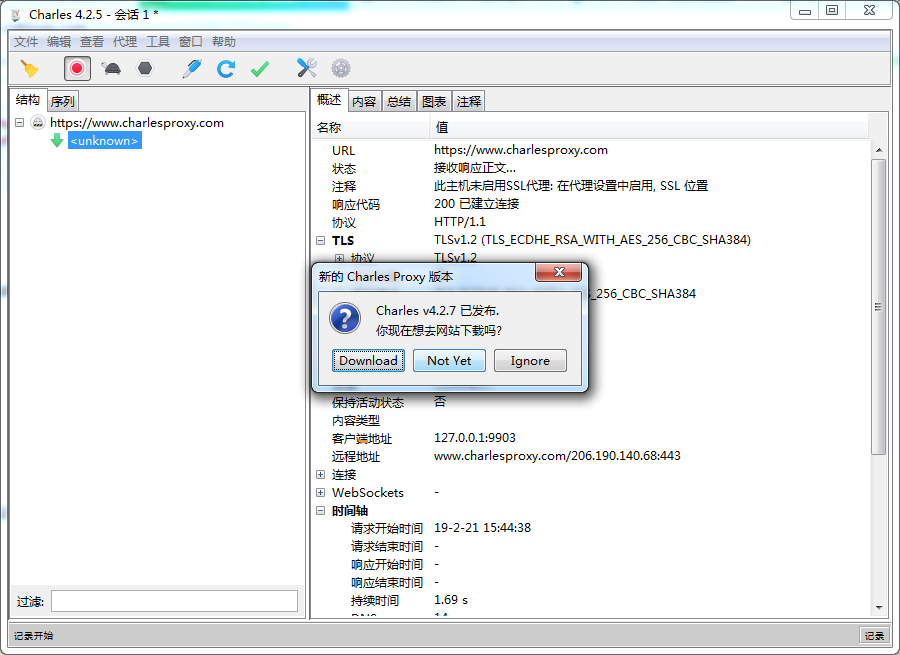Select the URL value https://www.charlesproxy.com

[x=521, y=150]
